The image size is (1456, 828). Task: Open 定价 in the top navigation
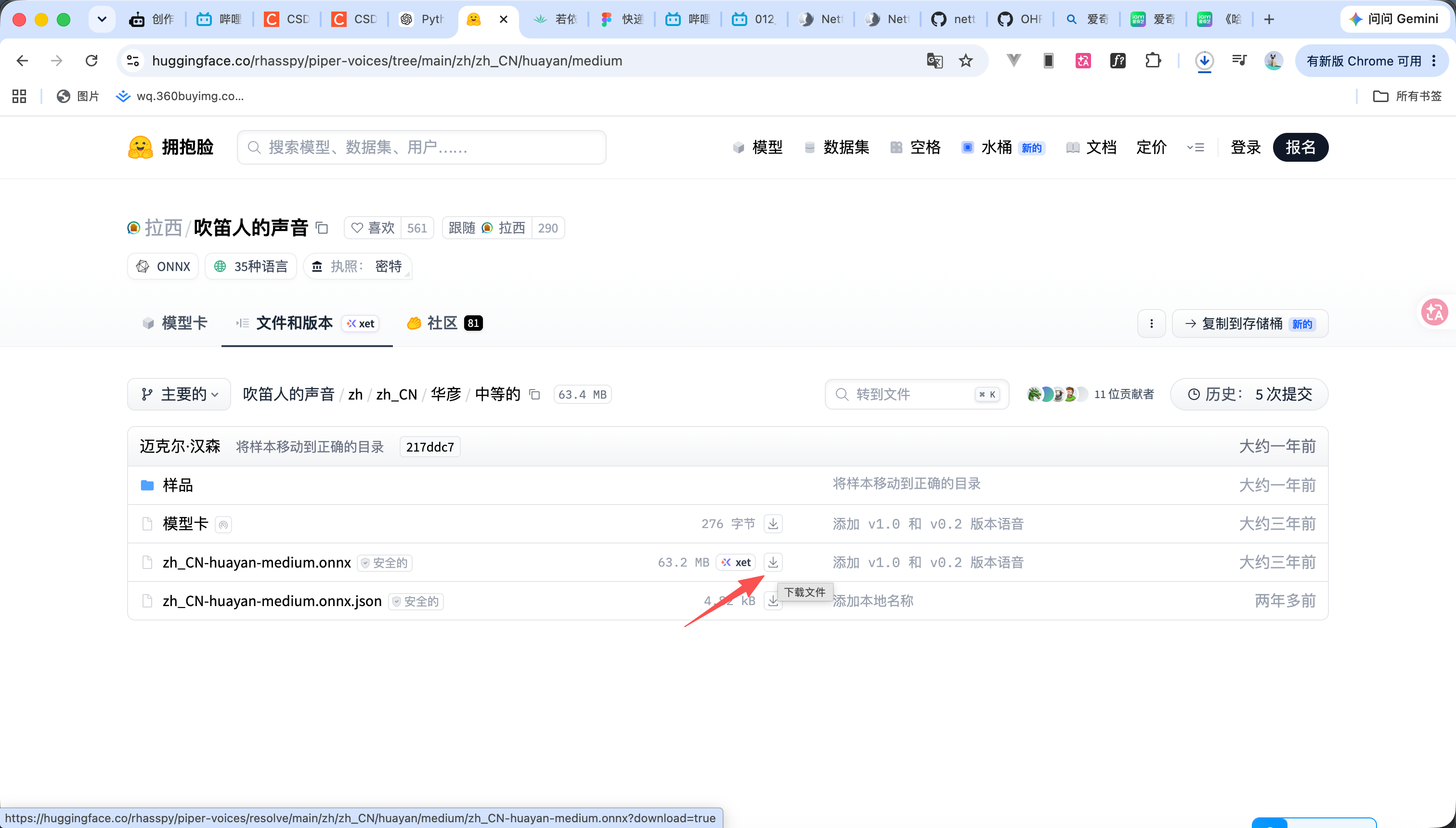pos(1152,147)
